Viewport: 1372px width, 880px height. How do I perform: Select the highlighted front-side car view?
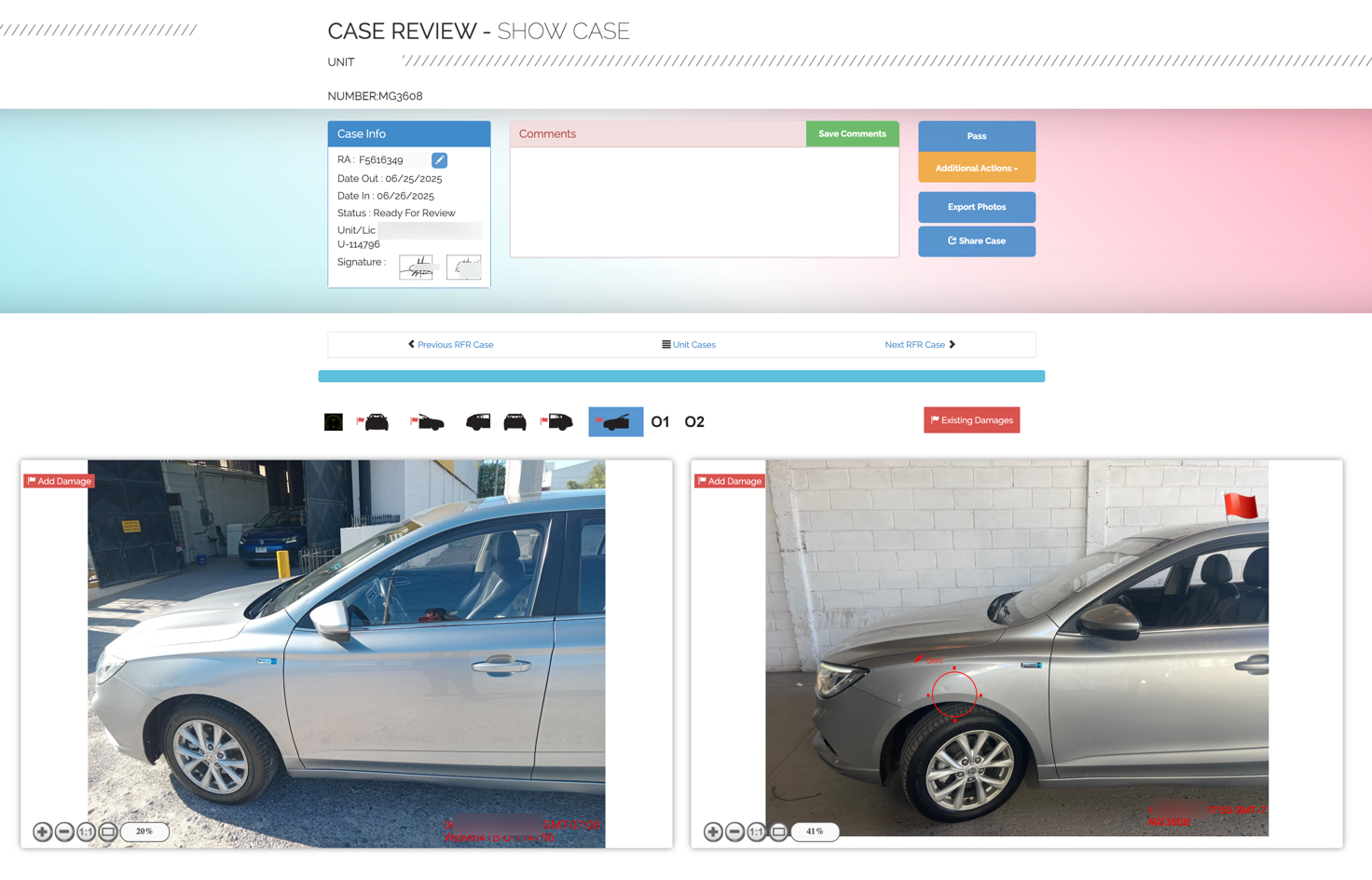click(615, 422)
